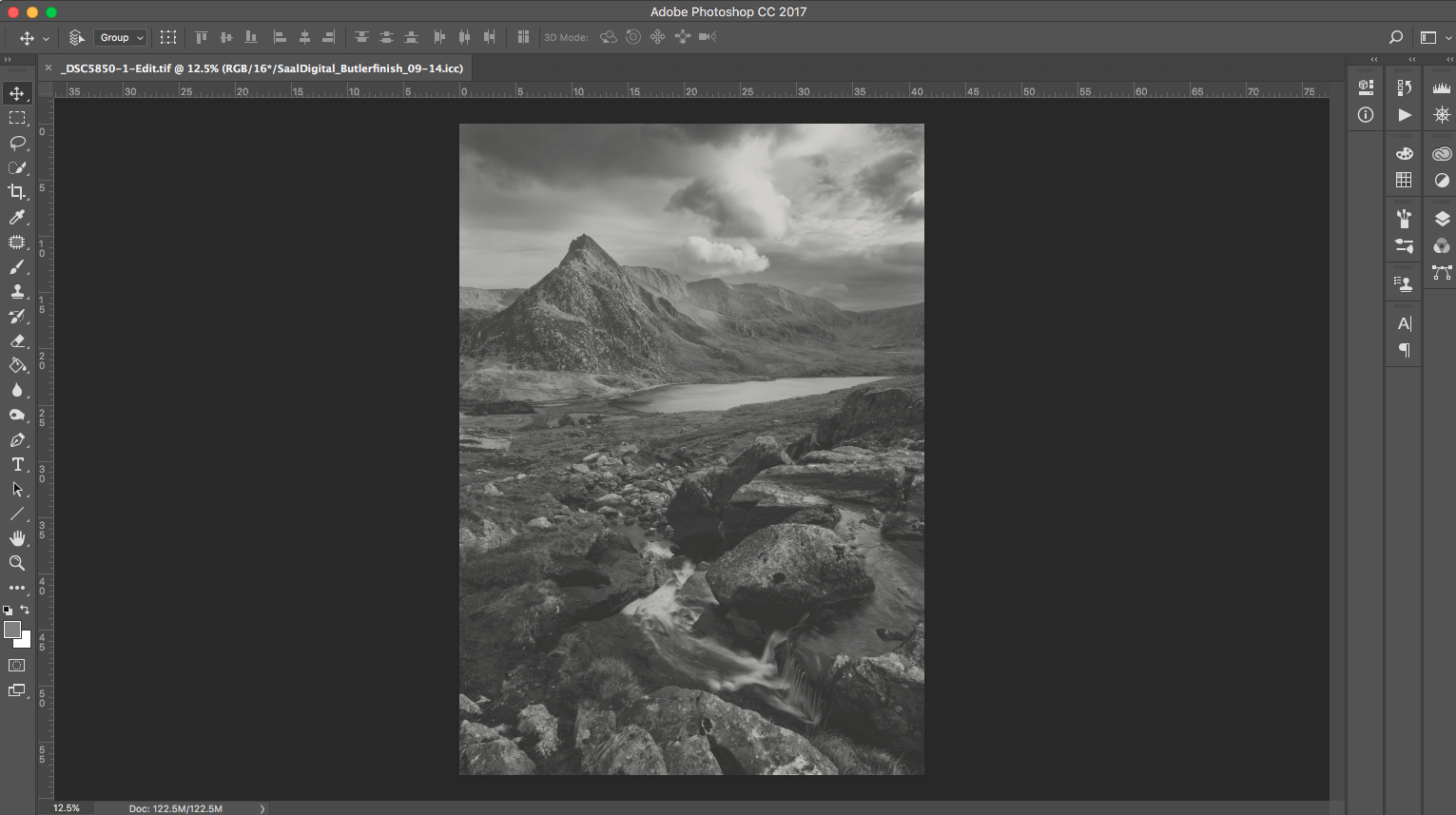The width and height of the screenshot is (1456, 815).
Task: Align left edges
Action: (x=280, y=37)
